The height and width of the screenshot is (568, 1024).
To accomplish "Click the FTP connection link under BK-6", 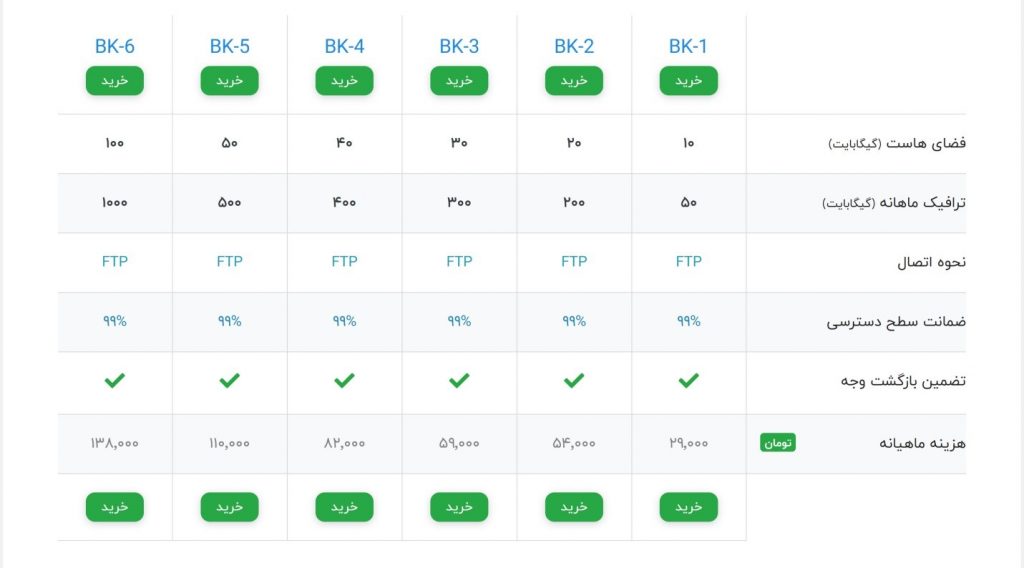I will [114, 261].
